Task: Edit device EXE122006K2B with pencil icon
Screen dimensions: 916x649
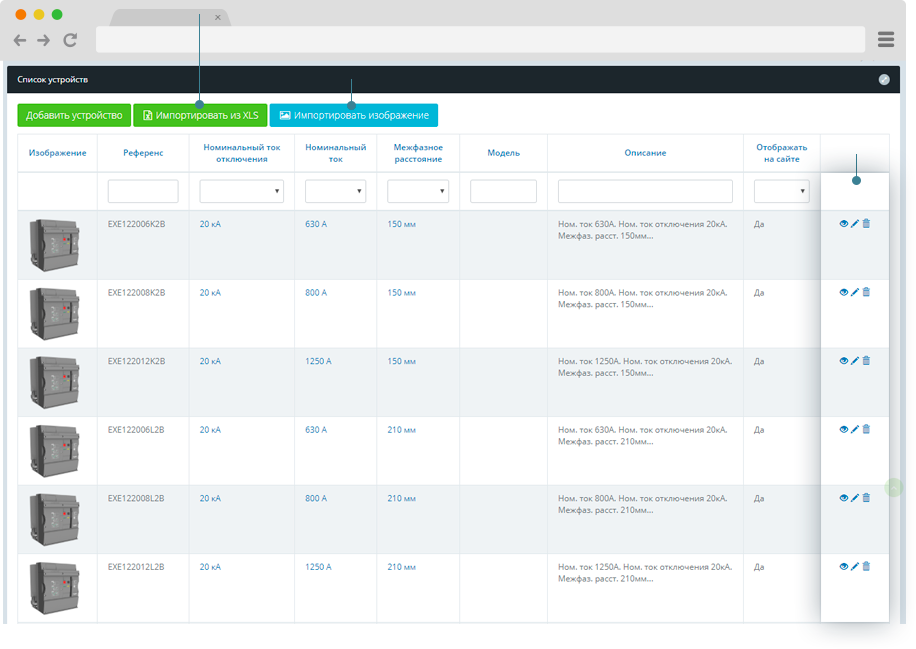Action: pyautogui.click(x=855, y=224)
